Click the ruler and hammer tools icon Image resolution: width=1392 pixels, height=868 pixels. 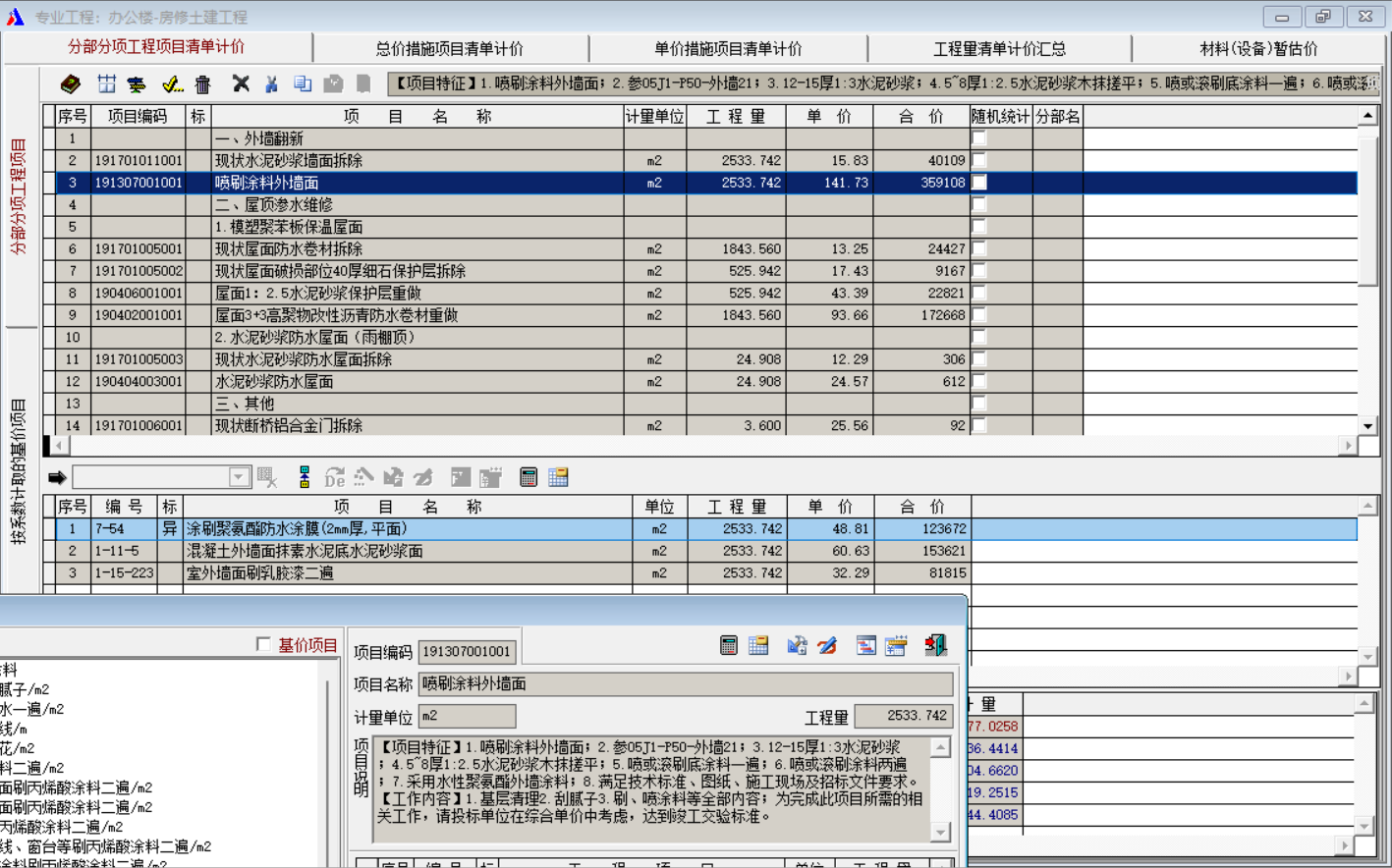[797, 645]
